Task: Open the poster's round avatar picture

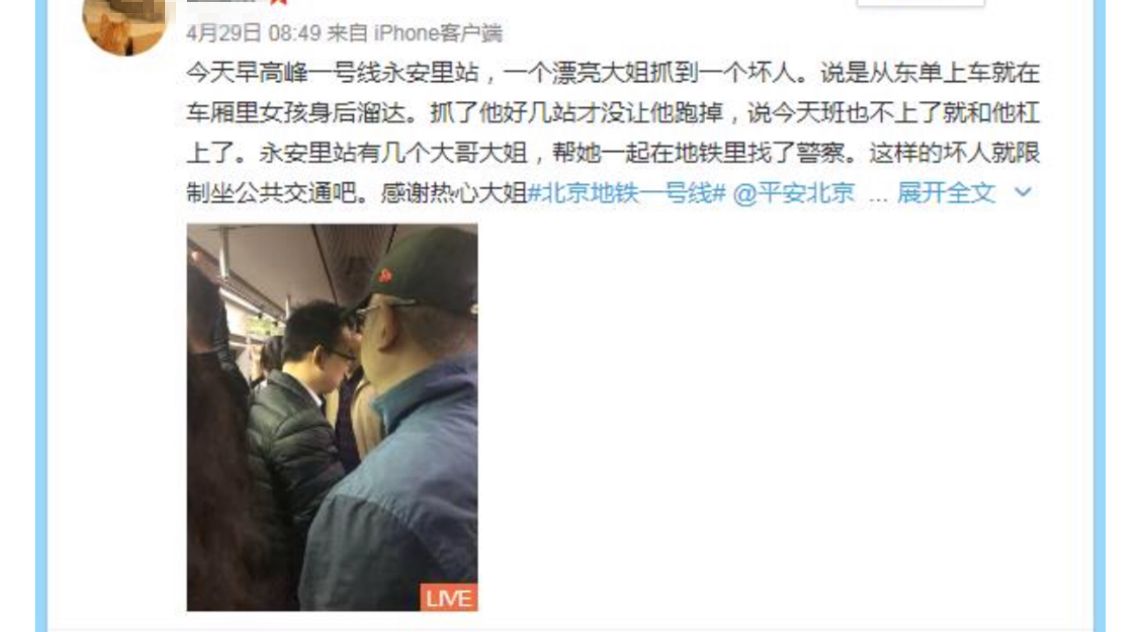Action: pos(125,24)
